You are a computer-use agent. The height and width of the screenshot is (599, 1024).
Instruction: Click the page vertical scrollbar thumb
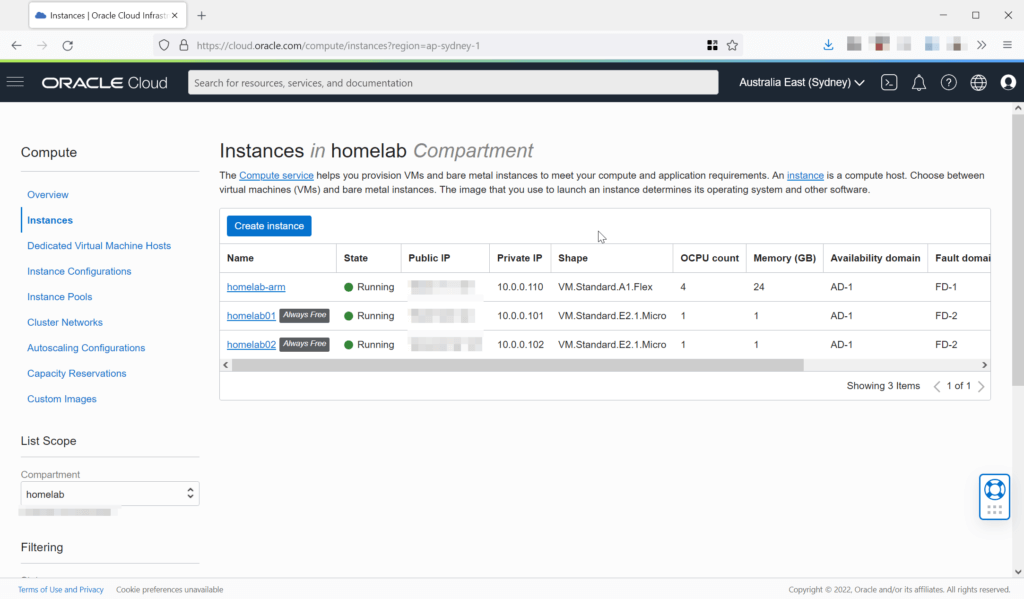pyautogui.click(x=1017, y=250)
